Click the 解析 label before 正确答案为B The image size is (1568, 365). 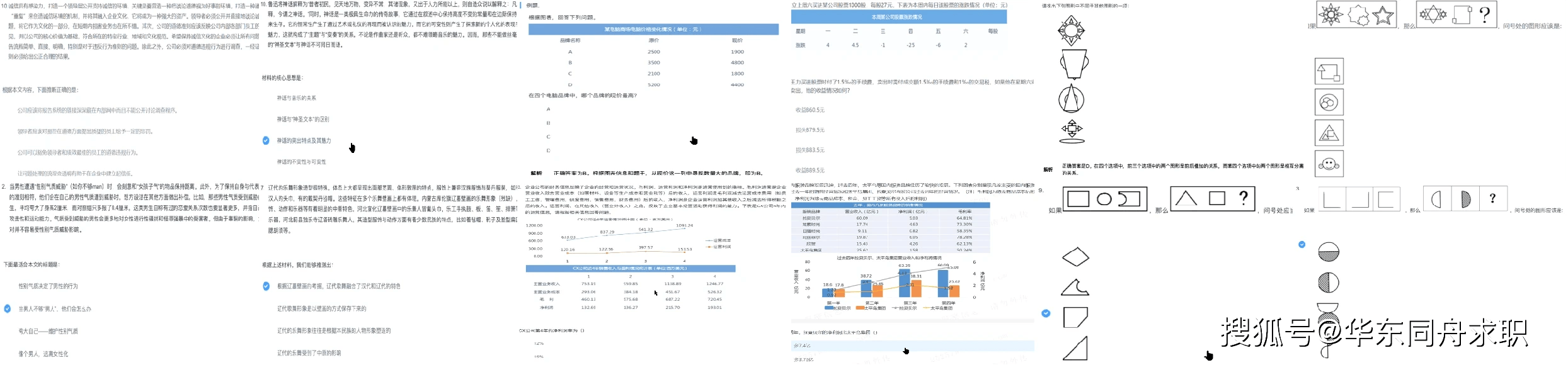click(x=536, y=172)
